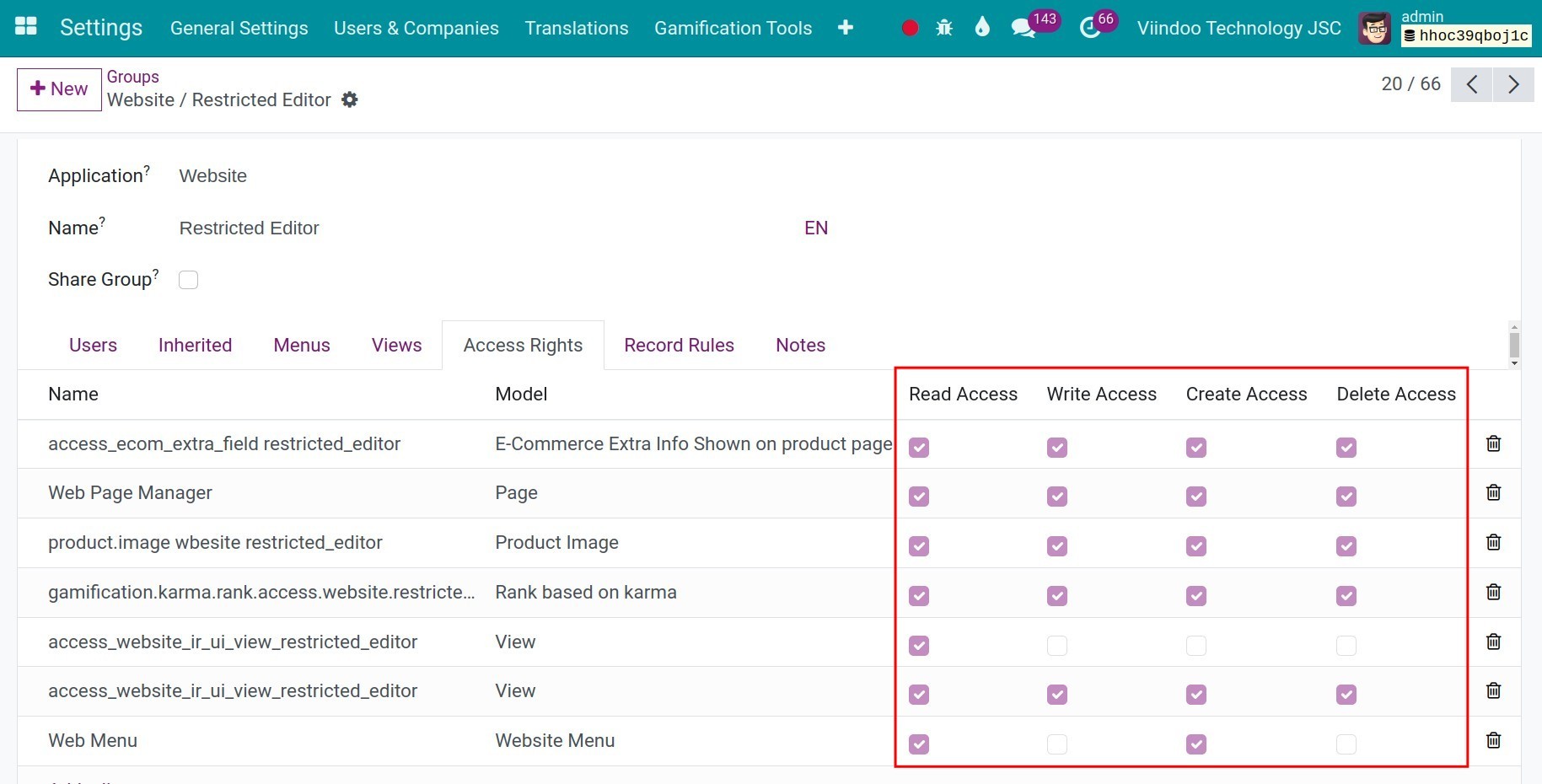Toggle the Share Group checkbox

click(x=189, y=280)
